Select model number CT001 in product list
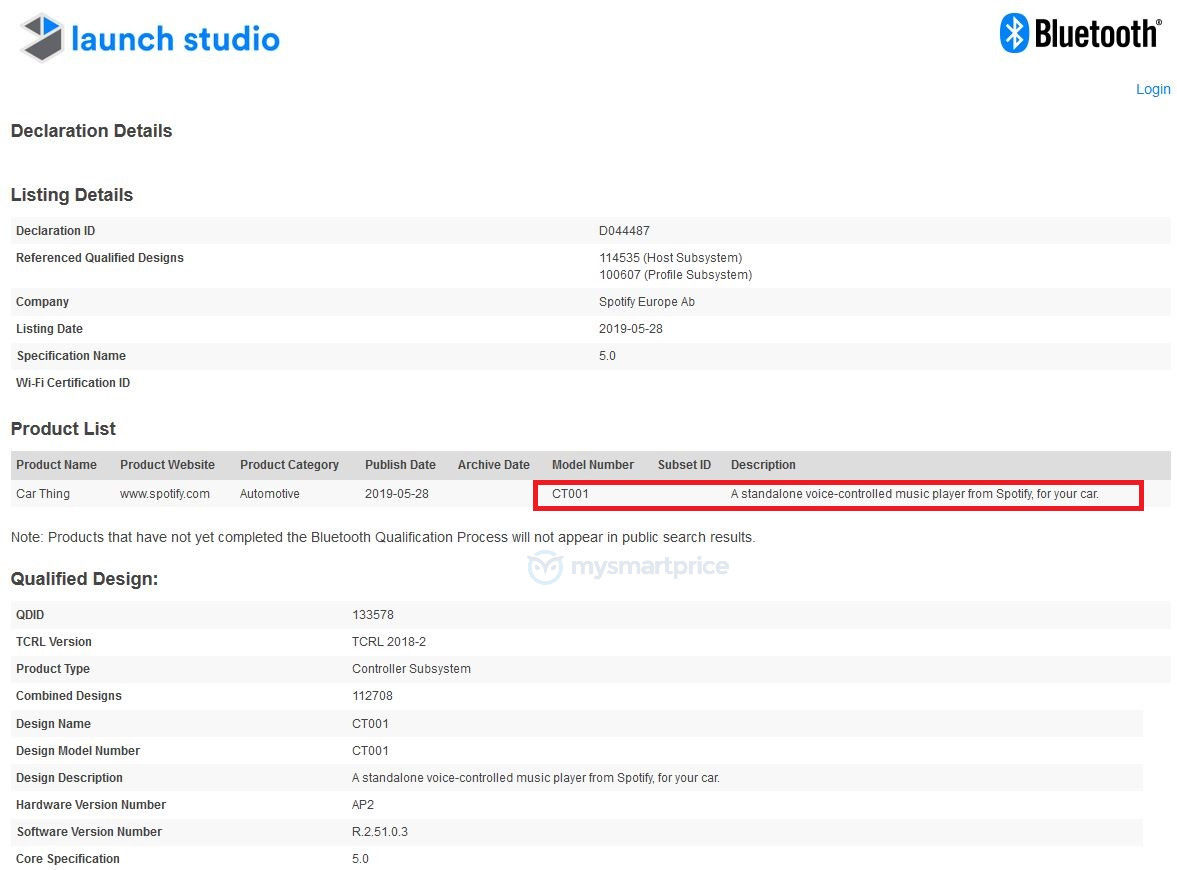This screenshot has height=870, width=1177. [x=570, y=494]
